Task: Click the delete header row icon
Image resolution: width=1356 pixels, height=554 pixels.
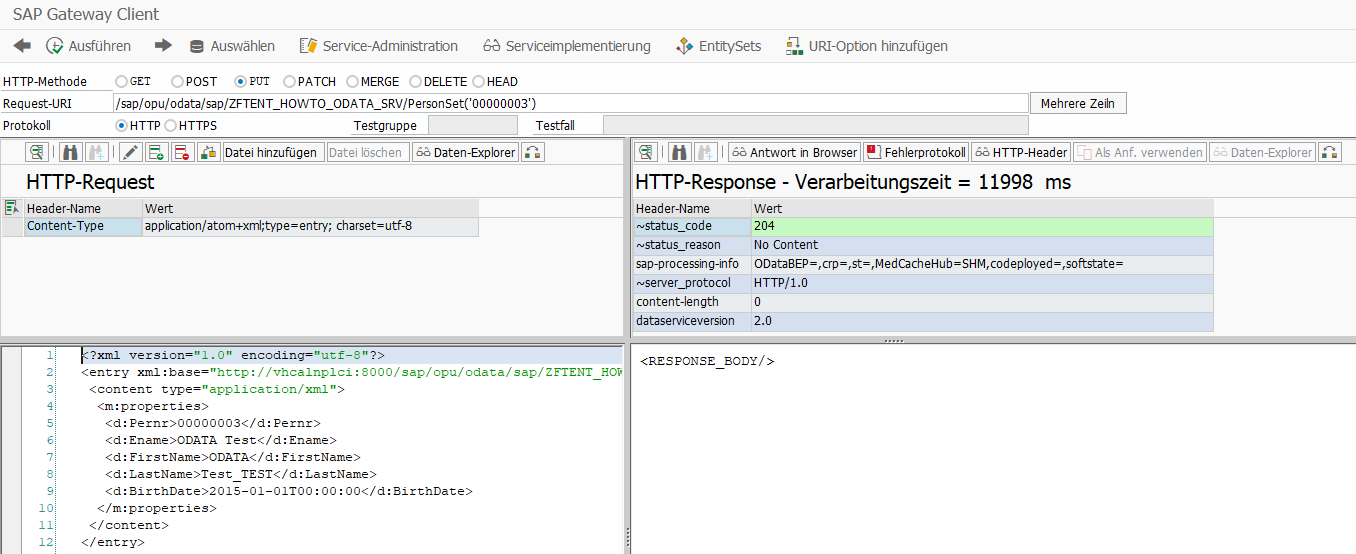Action: click(182, 152)
